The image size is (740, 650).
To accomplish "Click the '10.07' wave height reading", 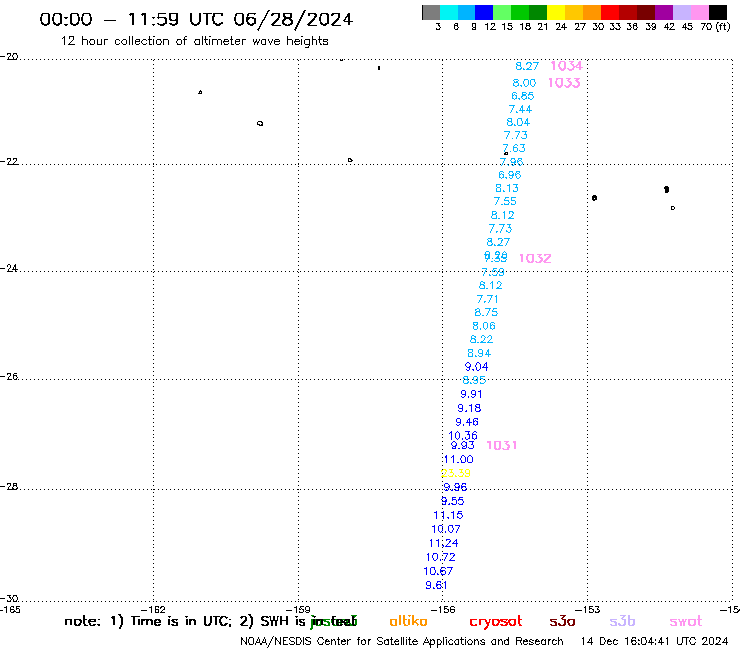I will point(446,529).
